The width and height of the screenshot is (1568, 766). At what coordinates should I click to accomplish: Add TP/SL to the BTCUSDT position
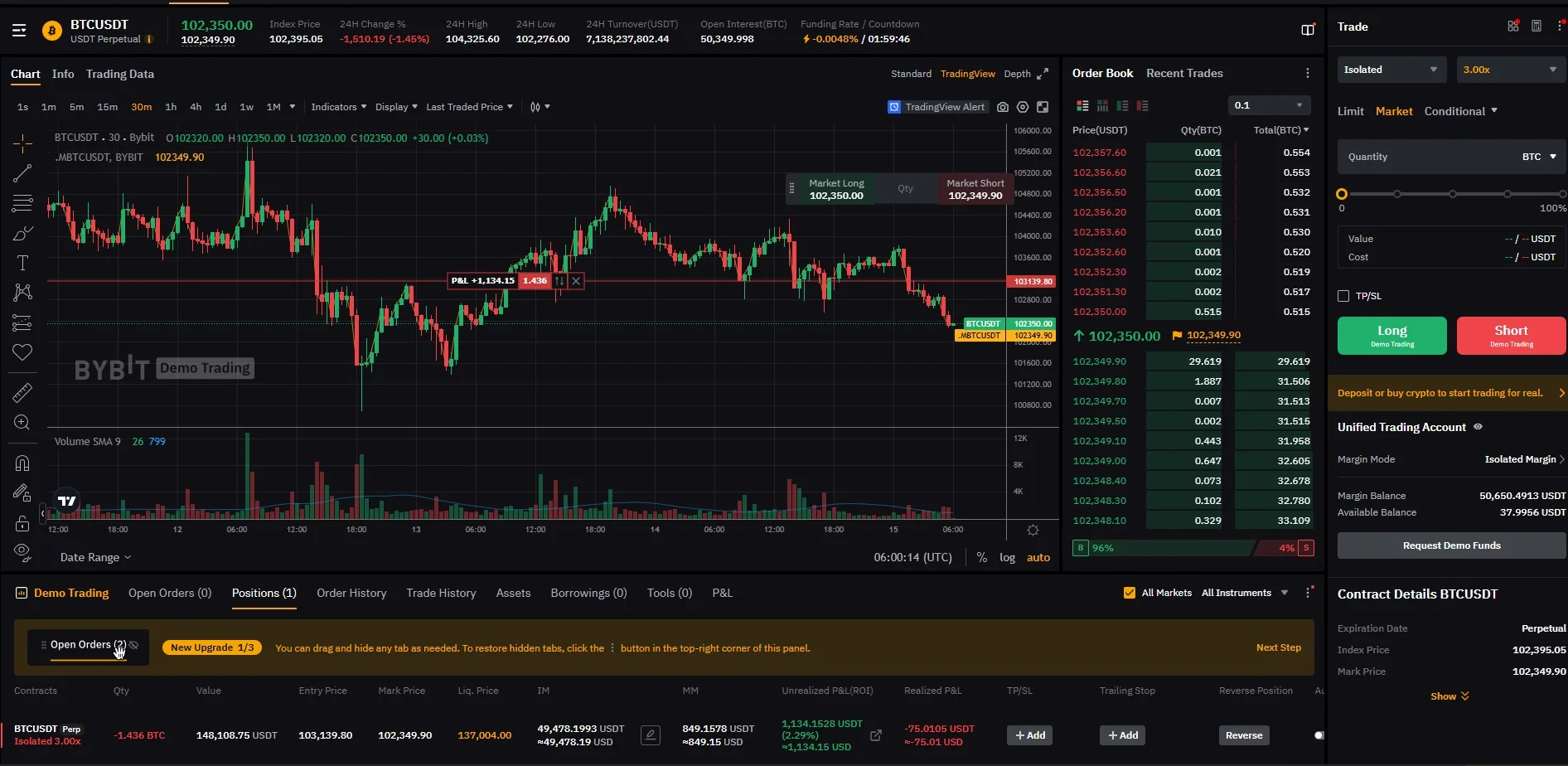pyautogui.click(x=1030, y=735)
